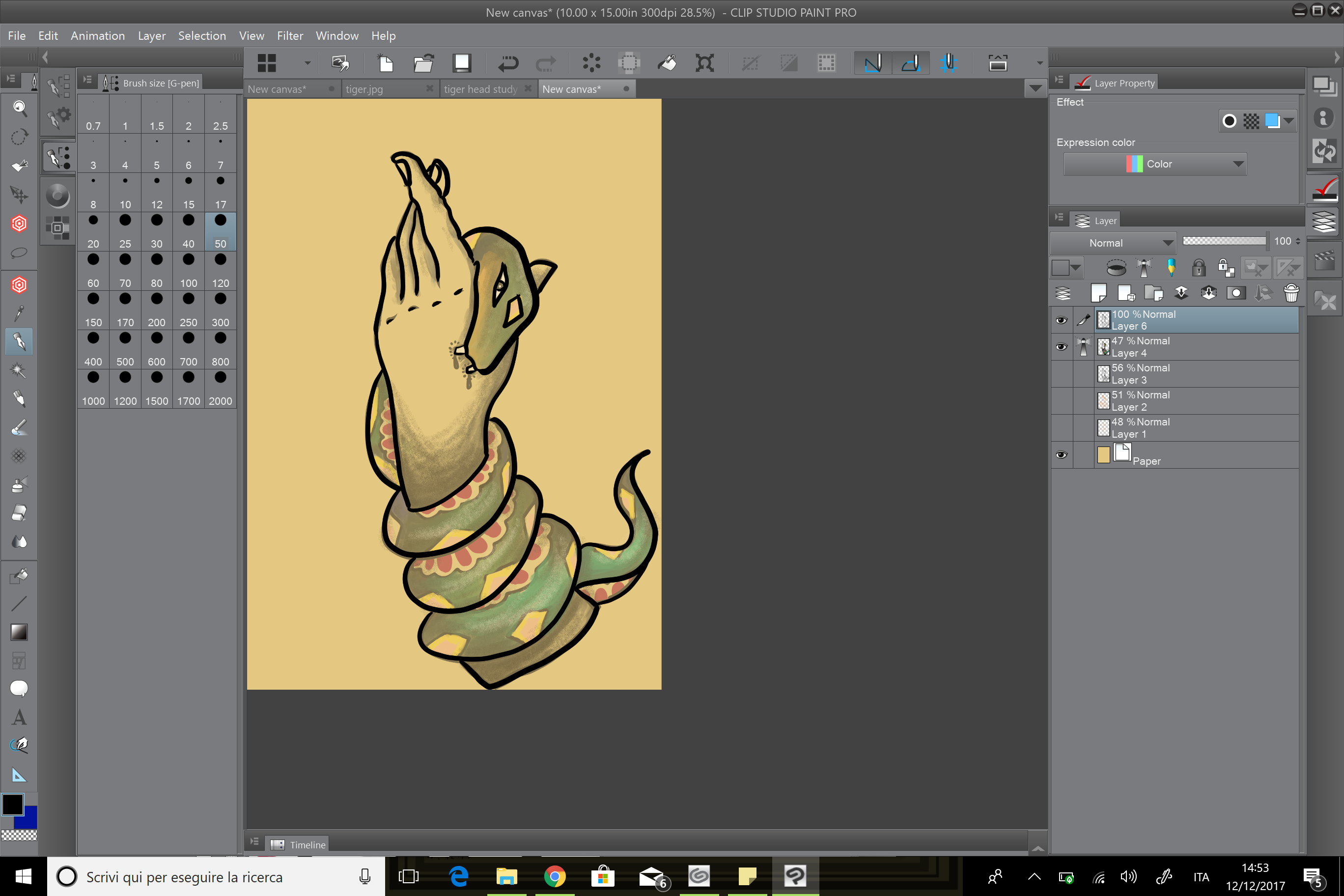This screenshot has height=896, width=1344.
Task: Switch to the tiger.jpg tab
Action: pyautogui.click(x=364, y=88)
